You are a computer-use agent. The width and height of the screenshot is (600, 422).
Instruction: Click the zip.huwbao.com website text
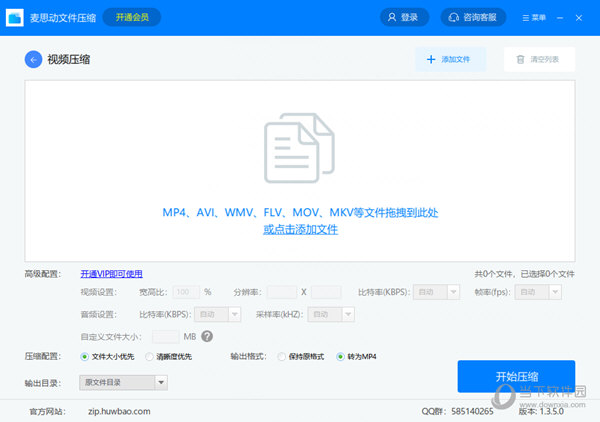(119, 411)
